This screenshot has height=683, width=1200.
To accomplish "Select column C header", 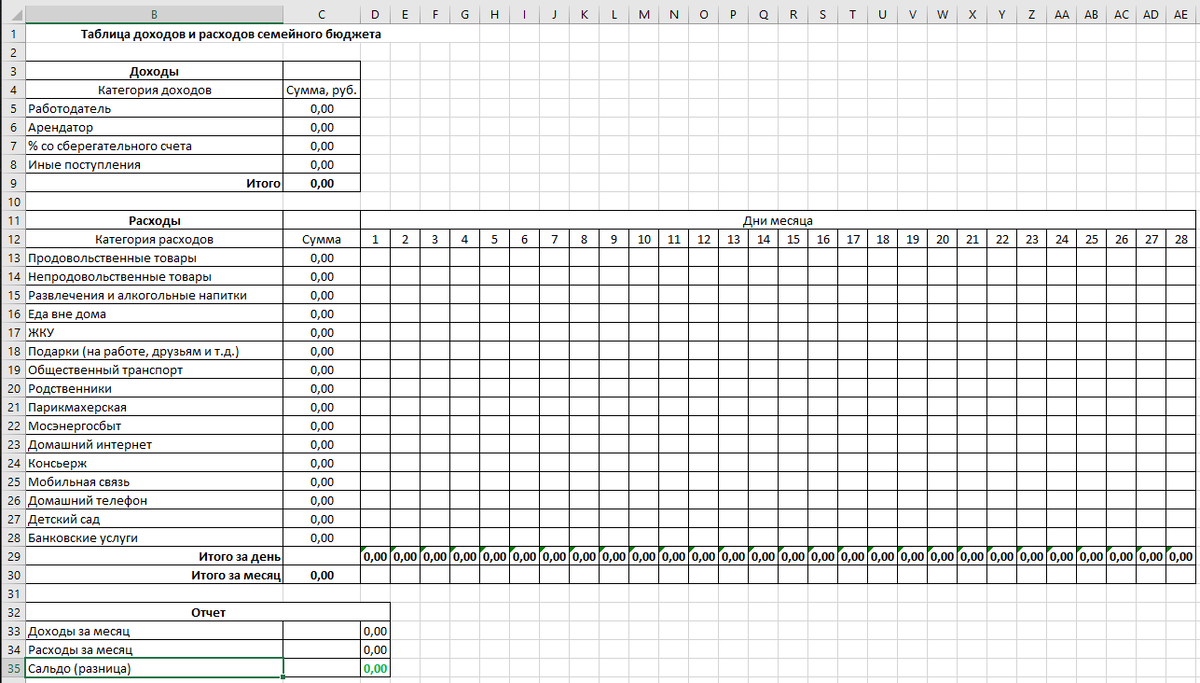I will pyautogui.click(x=322, y=14).
